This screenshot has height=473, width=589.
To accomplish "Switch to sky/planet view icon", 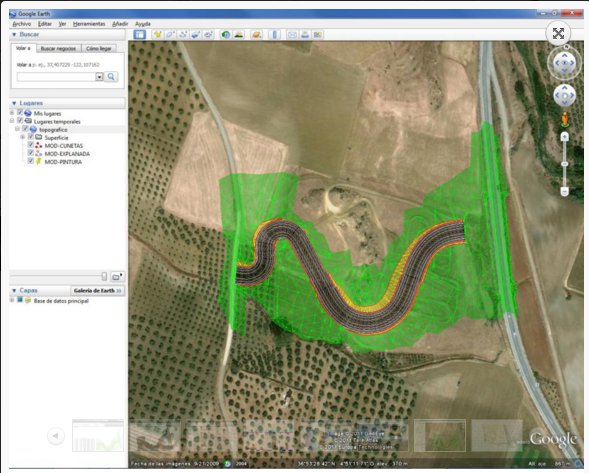I will click(x=257, y=35).
